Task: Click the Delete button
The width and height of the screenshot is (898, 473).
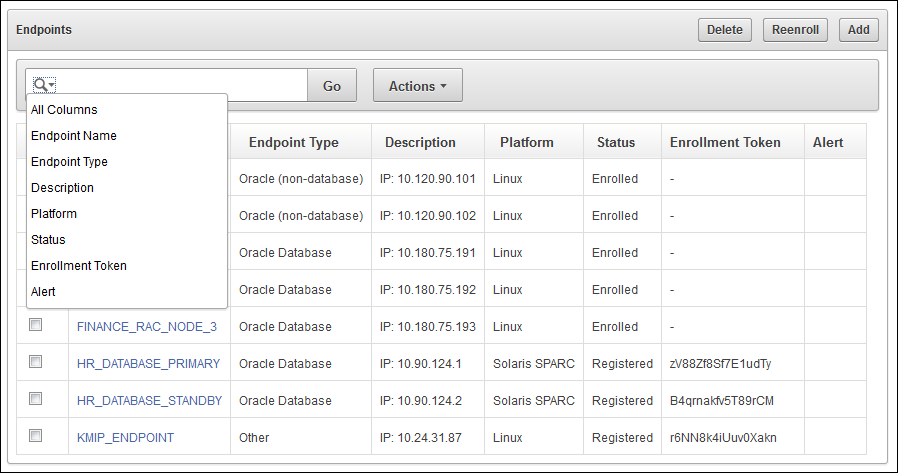Action: pyautogui.click(x=724, y=30)
